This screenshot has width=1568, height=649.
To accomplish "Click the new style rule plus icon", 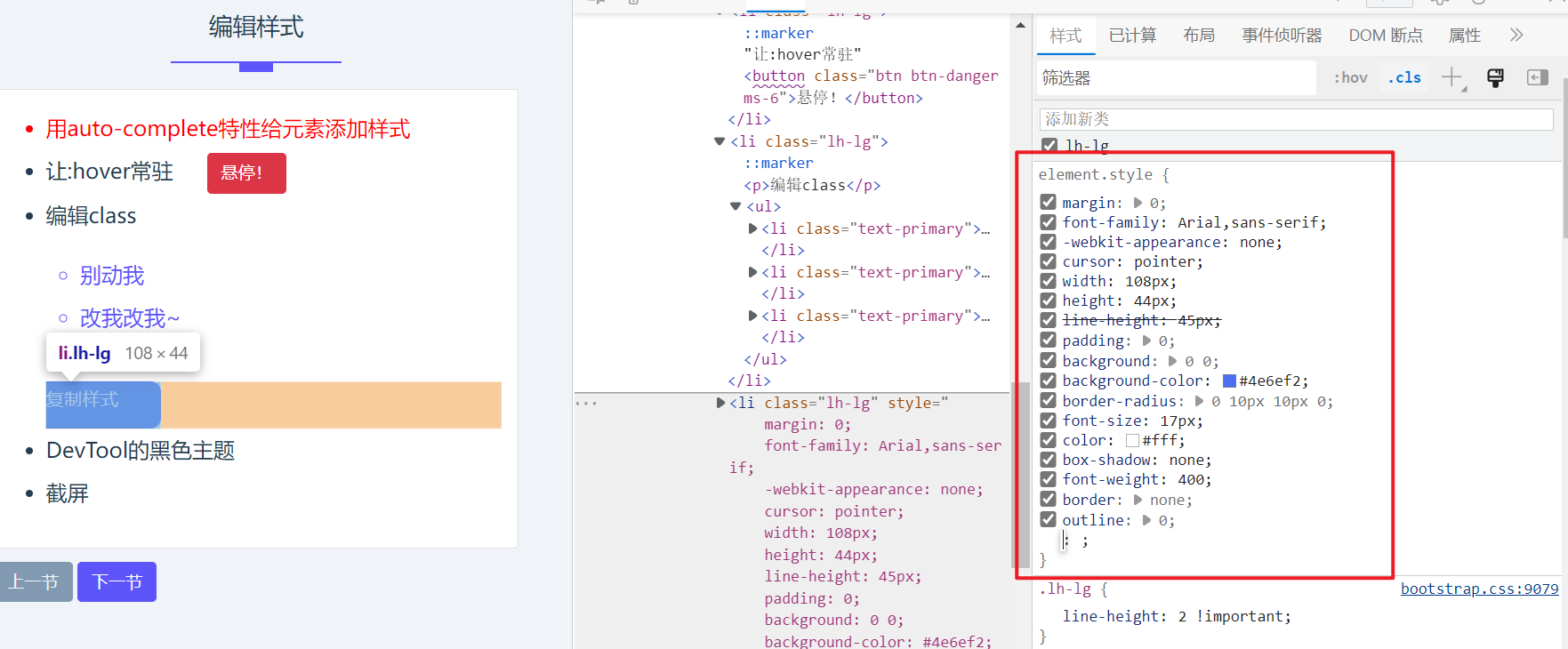I will point(1451,77).
